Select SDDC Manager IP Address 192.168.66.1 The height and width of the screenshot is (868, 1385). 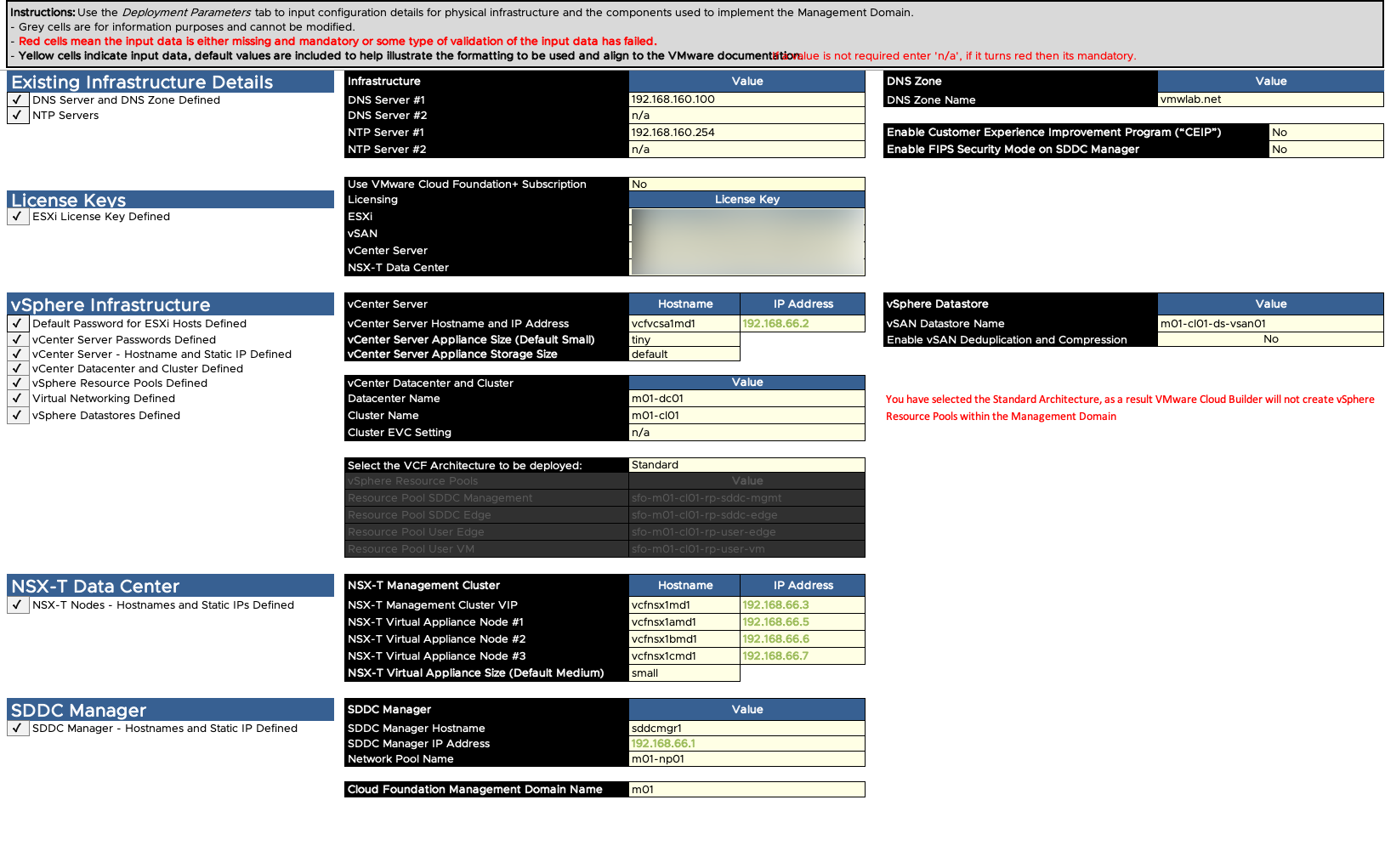pos(746,744)
